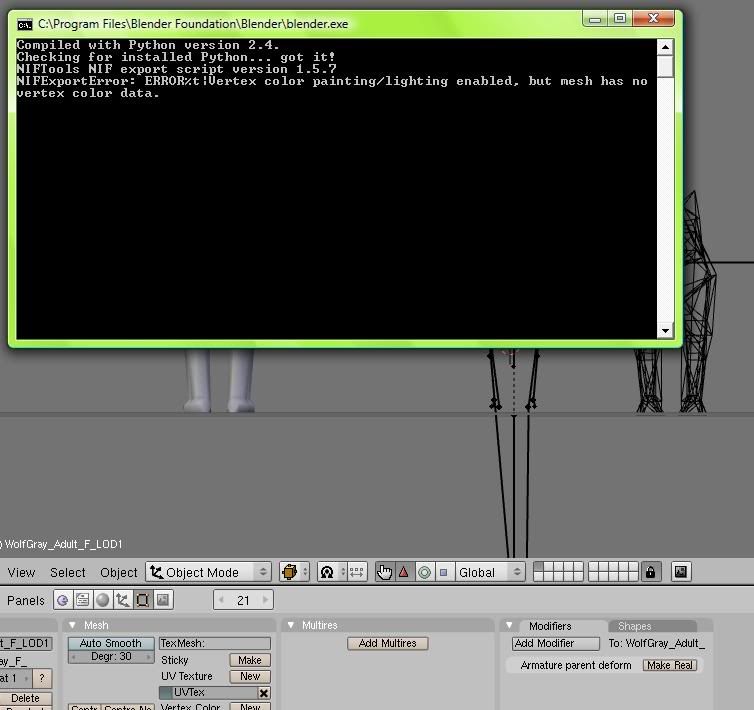Collapse the Mesh panel triangle

(72, 625)
